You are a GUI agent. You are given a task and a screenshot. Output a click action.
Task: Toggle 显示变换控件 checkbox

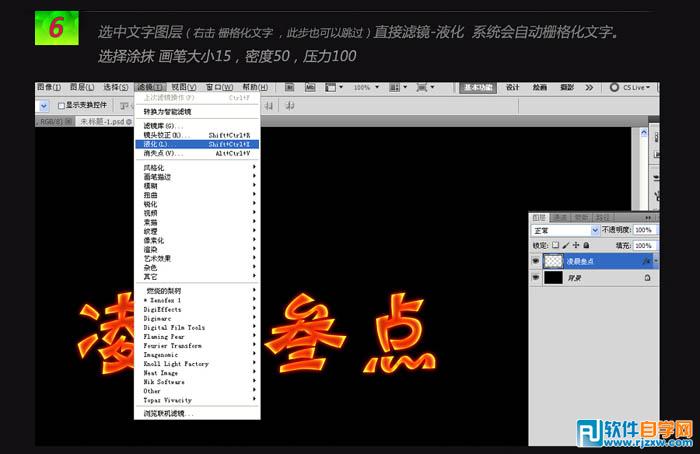click(62, 106)
